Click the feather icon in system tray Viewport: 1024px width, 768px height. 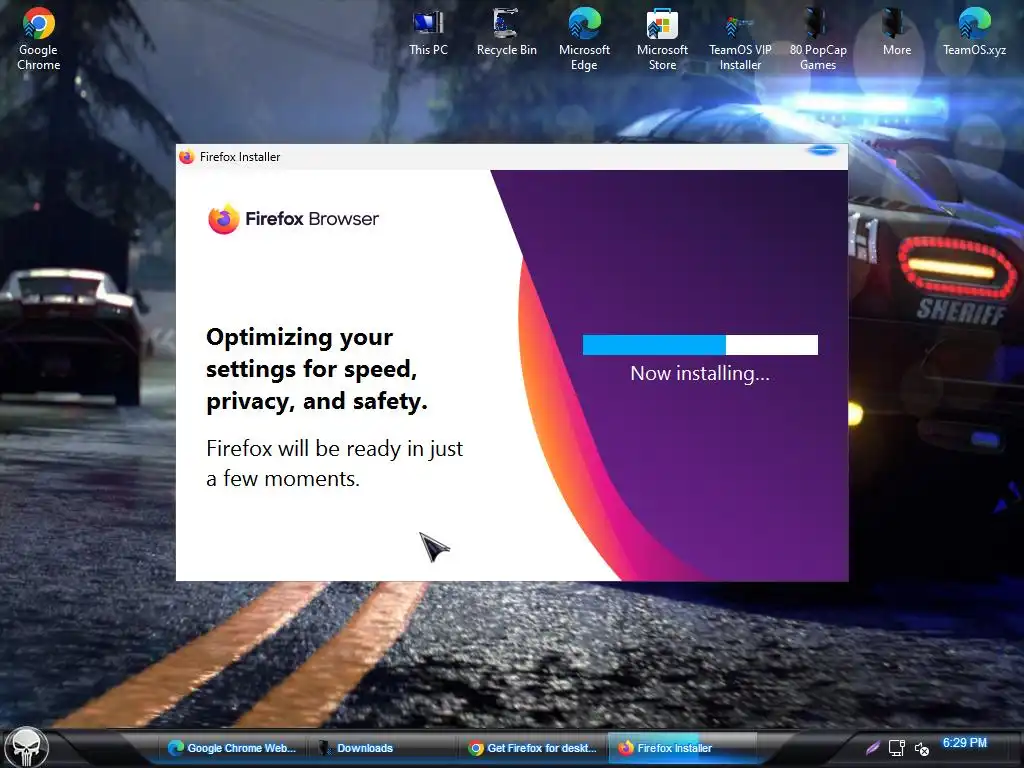point(872,748)
